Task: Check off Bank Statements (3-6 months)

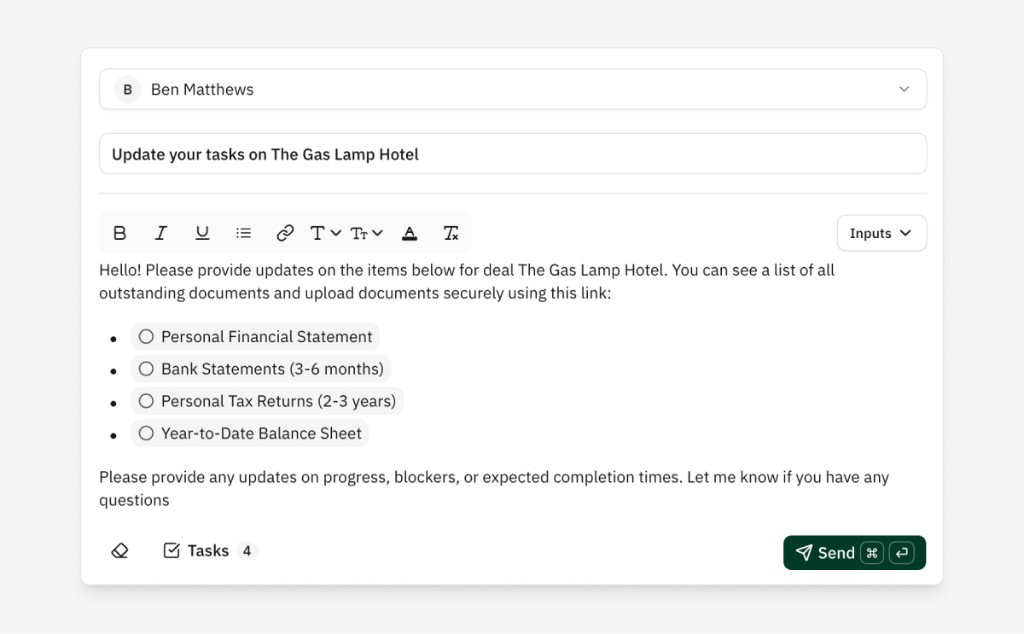Action: tap(146, 368)
